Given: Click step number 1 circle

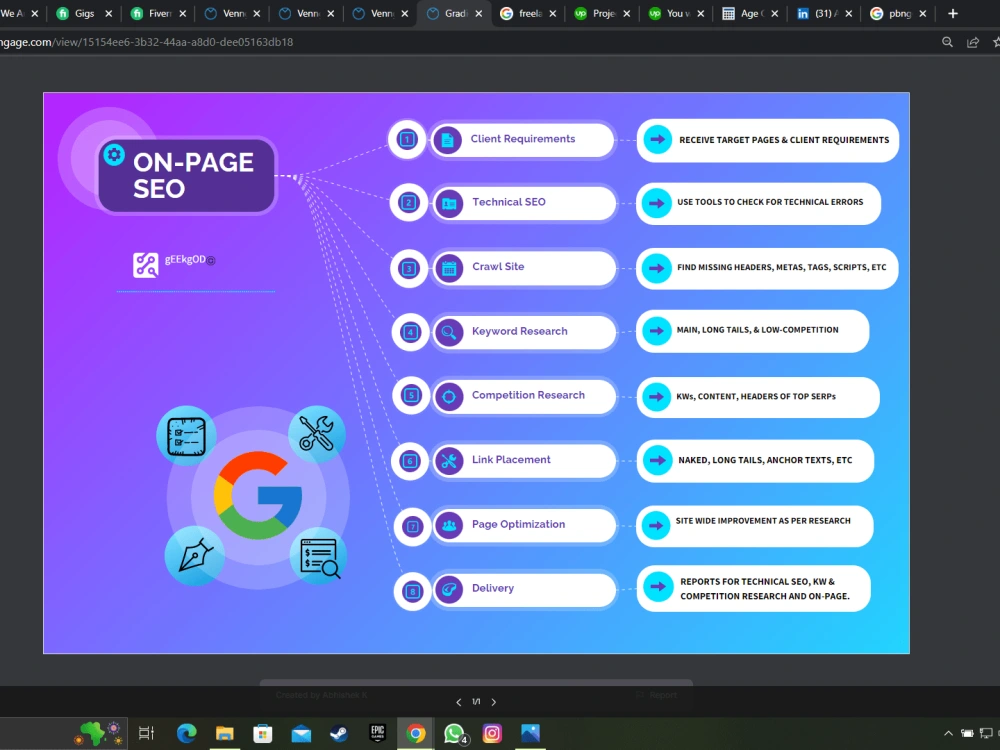Looking at the screenshot, I should (407, 138).
